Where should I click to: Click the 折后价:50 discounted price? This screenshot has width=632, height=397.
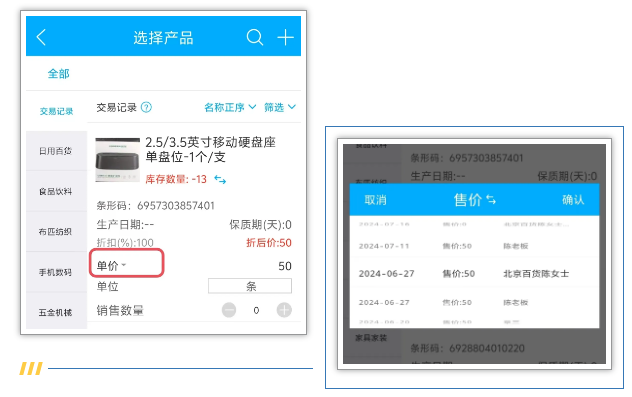[269, 243]
